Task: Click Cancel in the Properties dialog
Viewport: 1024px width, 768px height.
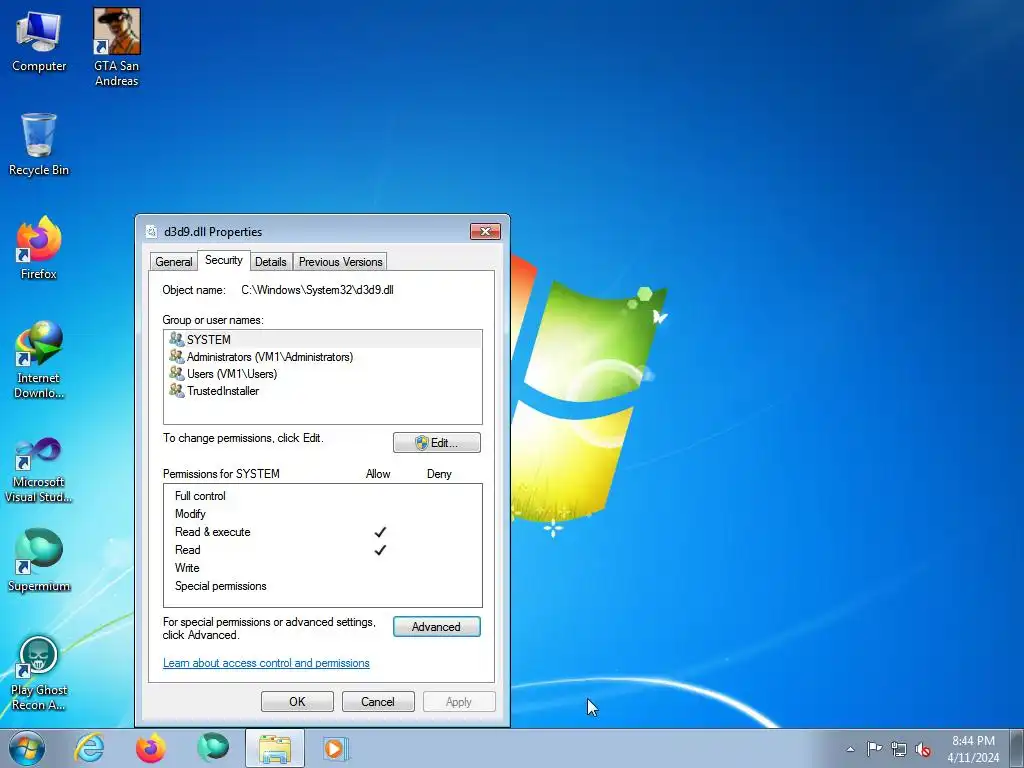Action: (378, 701)
